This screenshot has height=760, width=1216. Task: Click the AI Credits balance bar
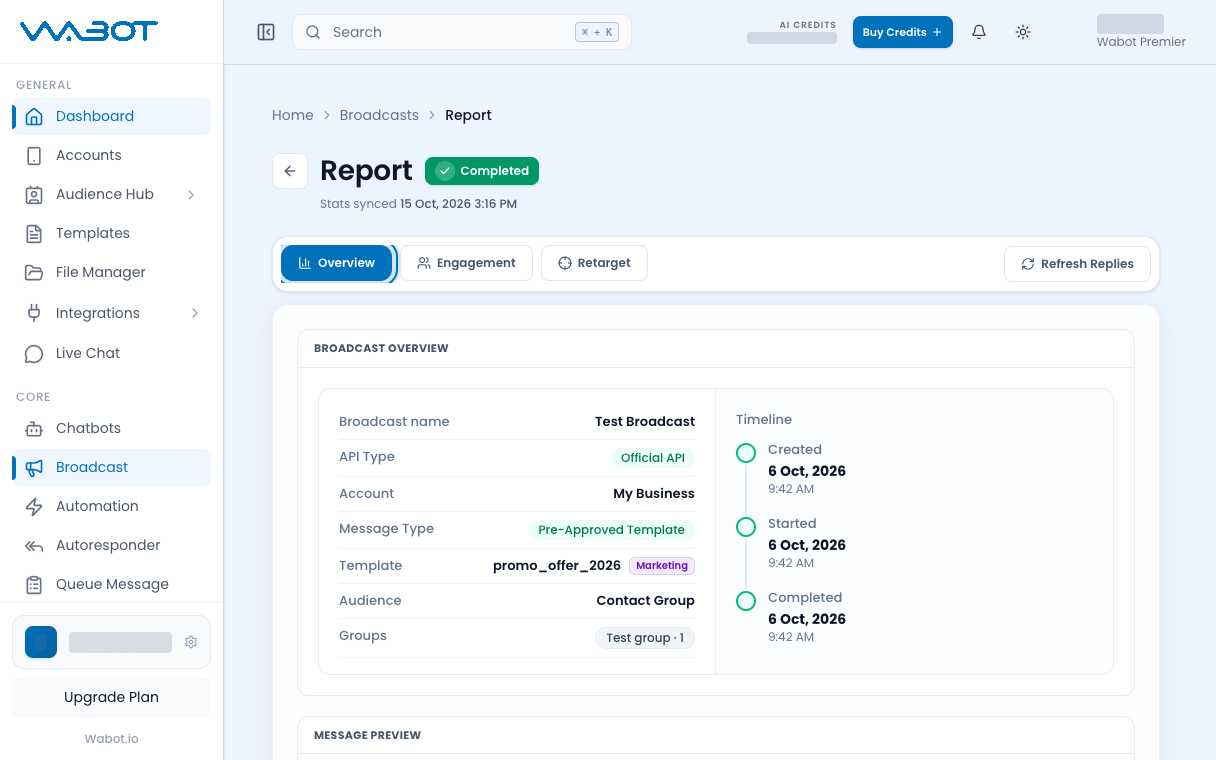pyautogui.click(x=792, y=38)
